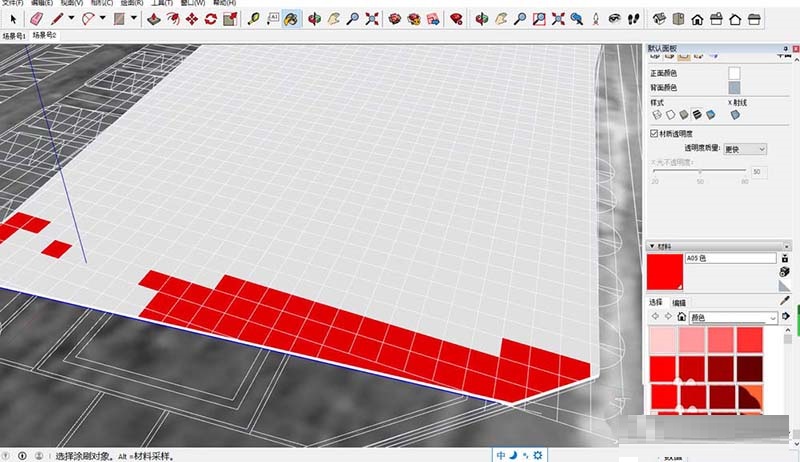Click the materials back arrow
800x462 pixels.
655,316
